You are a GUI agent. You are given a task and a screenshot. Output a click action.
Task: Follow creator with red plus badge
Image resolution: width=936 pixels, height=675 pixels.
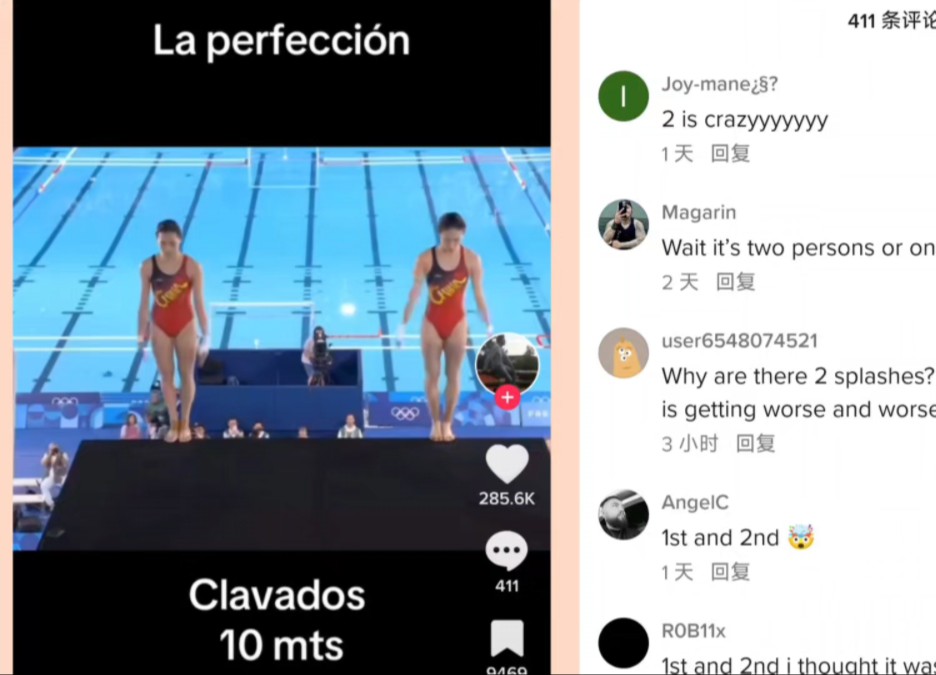coord(507,397)
